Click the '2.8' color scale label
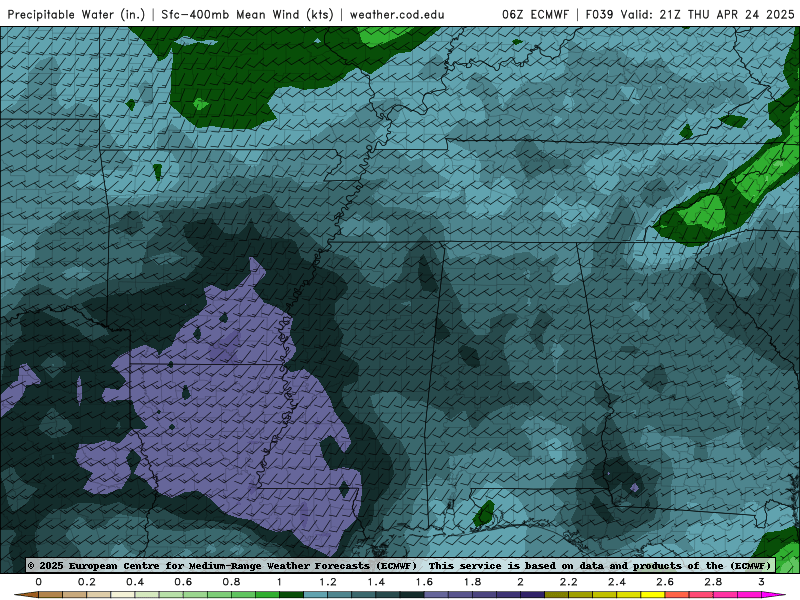This screenshot has width=800, height=600. (x=713, y=582)
